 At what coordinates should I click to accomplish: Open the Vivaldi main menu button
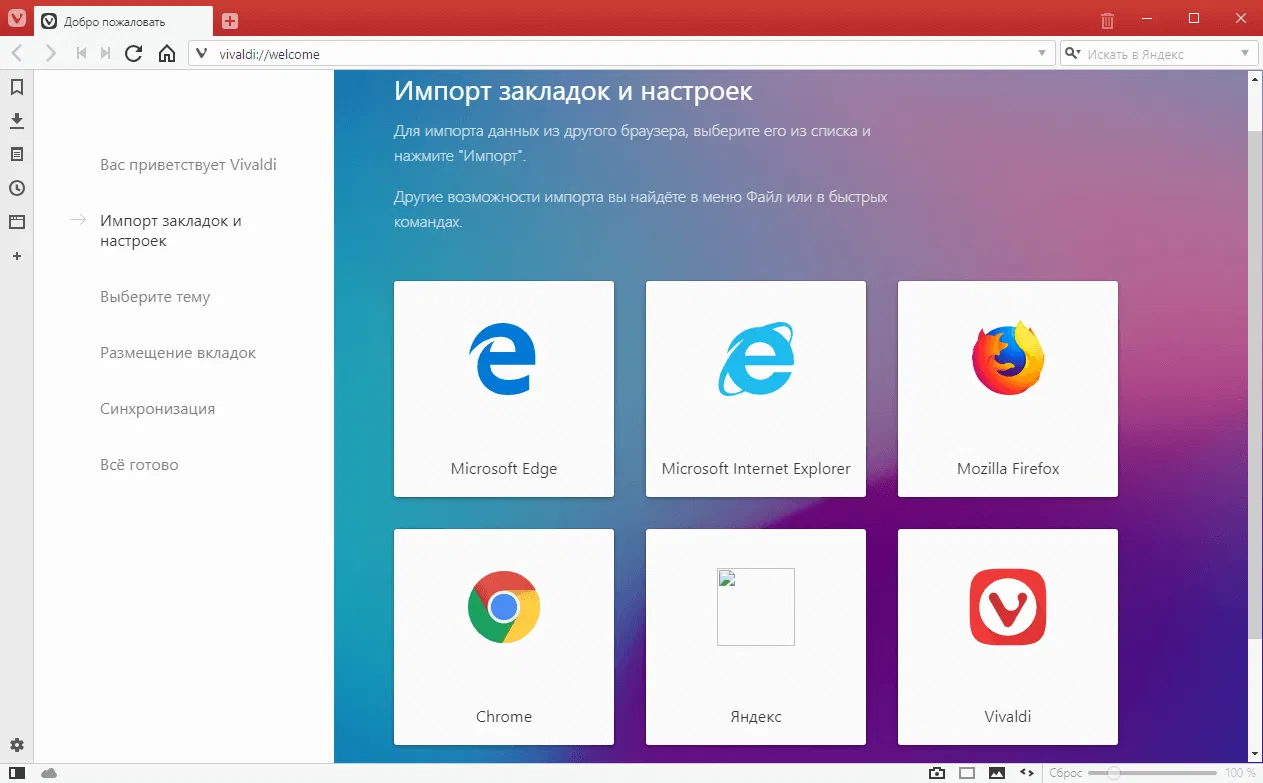point(15,20)
